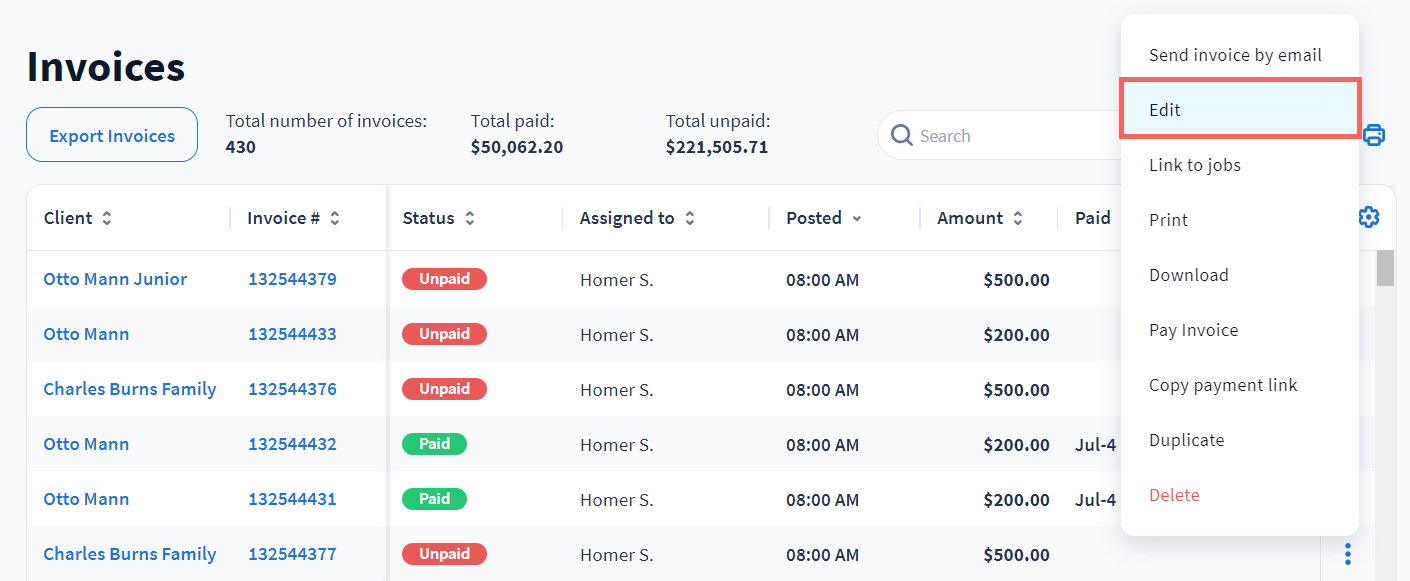Open table settings gear icon

(1369, 217)
